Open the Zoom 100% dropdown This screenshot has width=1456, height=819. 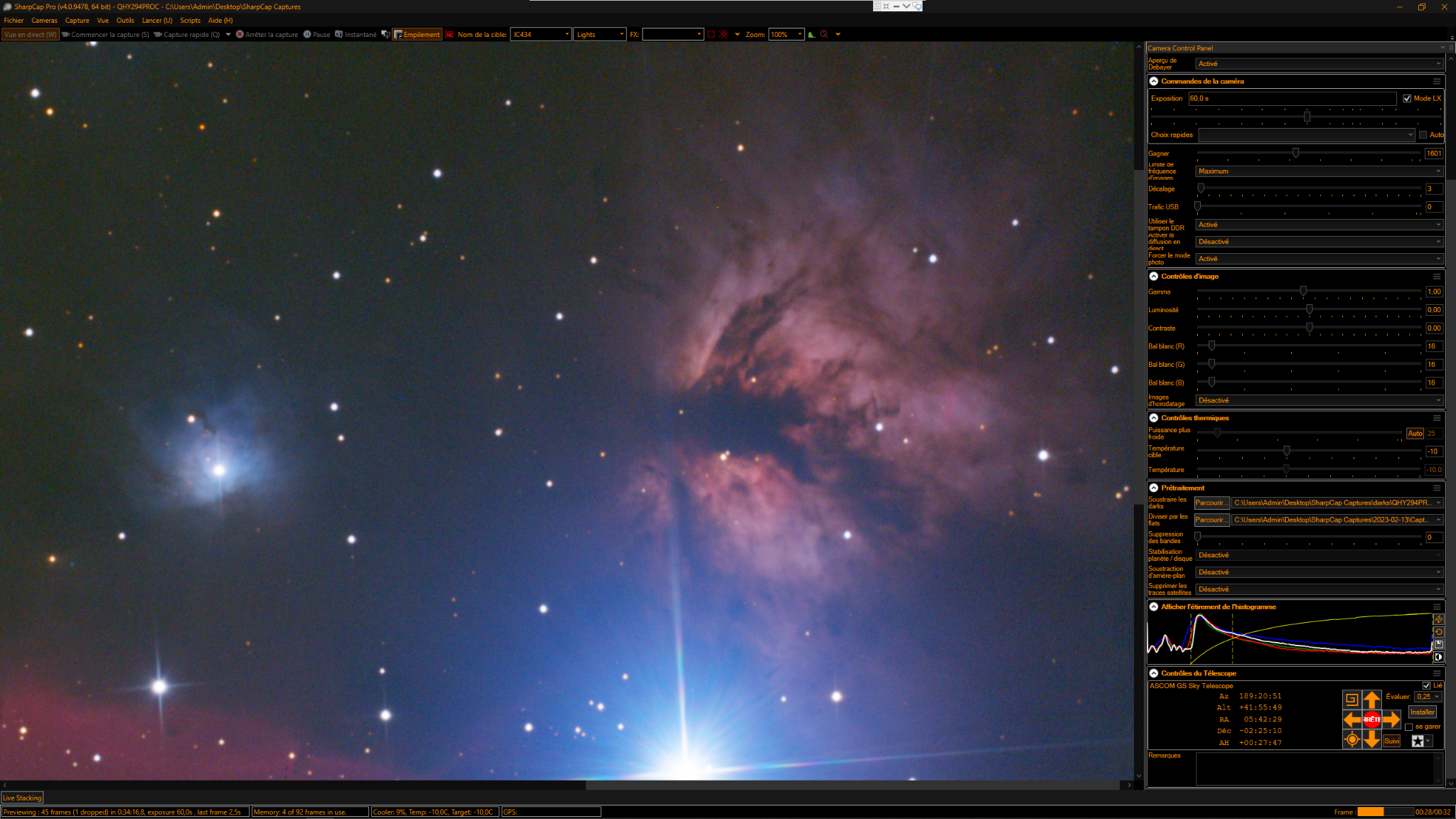pyautogui.click(x=786, y=34)
